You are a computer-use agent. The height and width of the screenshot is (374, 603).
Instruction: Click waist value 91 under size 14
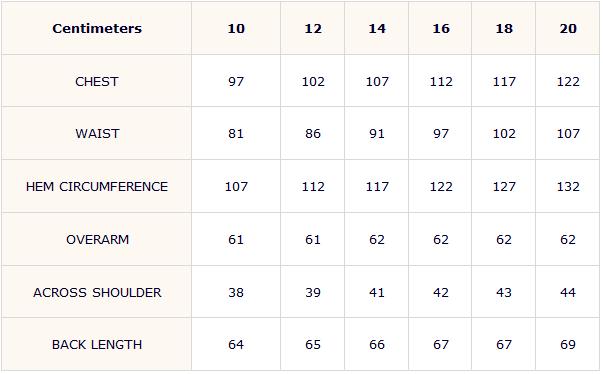tap(376, 134)
